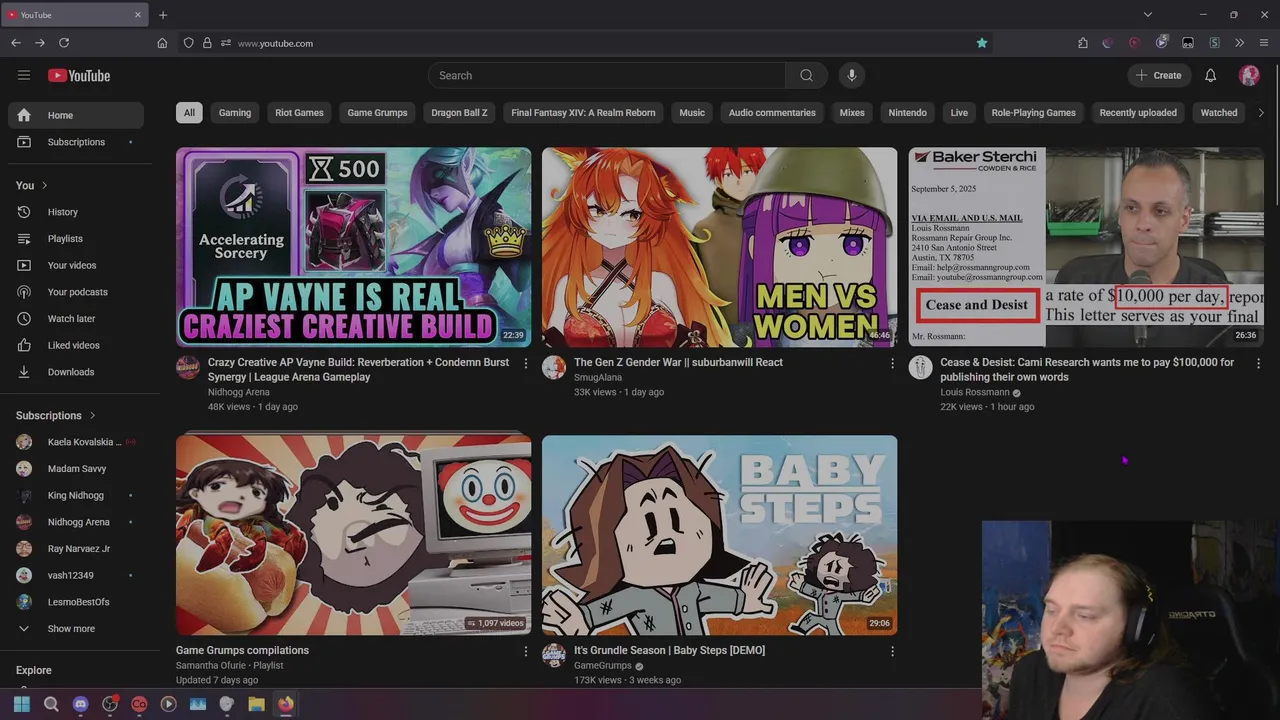This screenshot has width=1280, height=720.
Task: Open the browser extensions puzzle icon
Action: [x=1083, y=43]
